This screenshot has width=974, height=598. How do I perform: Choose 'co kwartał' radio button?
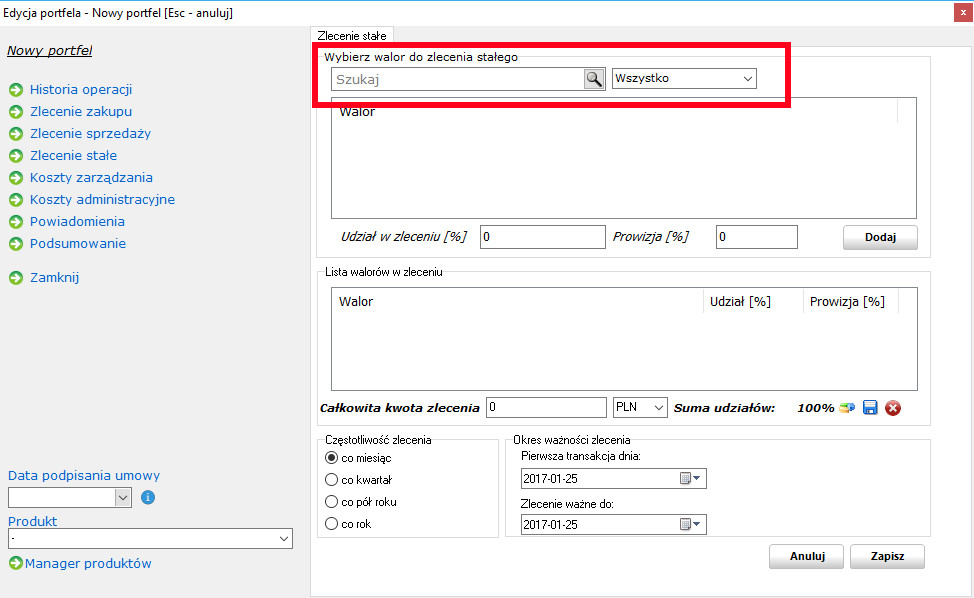coord(332,479)
